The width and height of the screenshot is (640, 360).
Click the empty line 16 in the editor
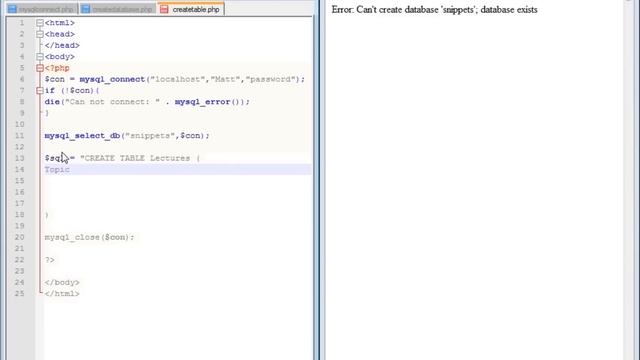[178, 192]
